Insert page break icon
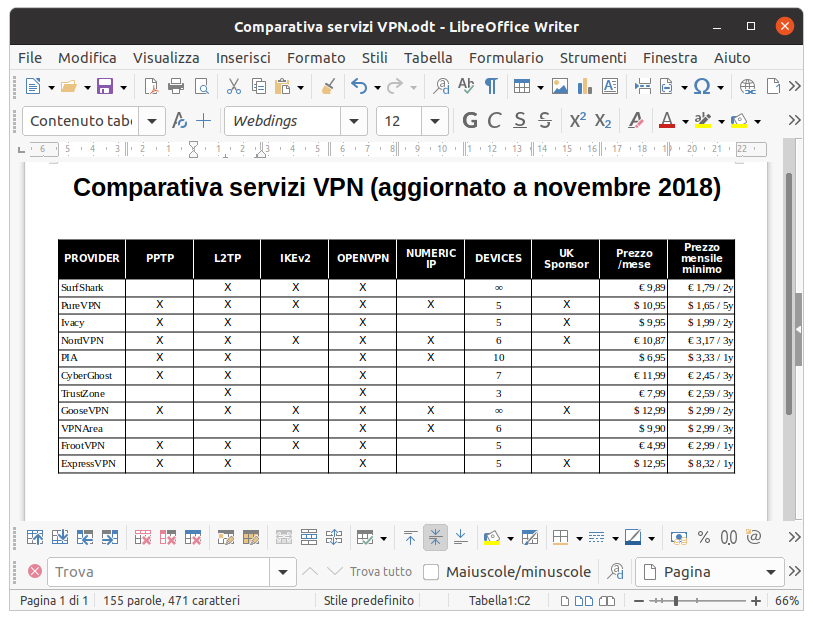813x620 pixels. (643, 86)
